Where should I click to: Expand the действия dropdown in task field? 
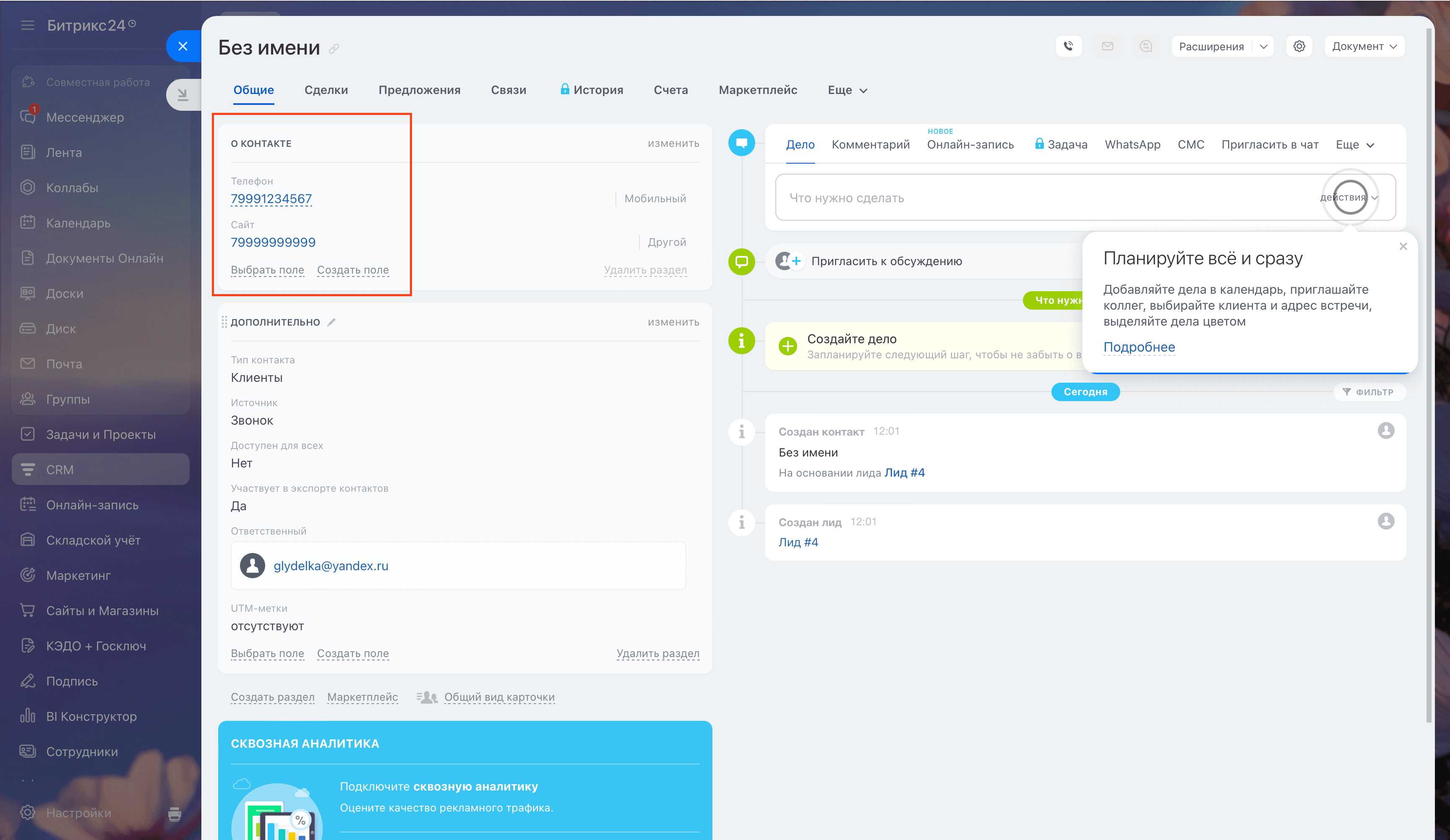point(1349,197)
